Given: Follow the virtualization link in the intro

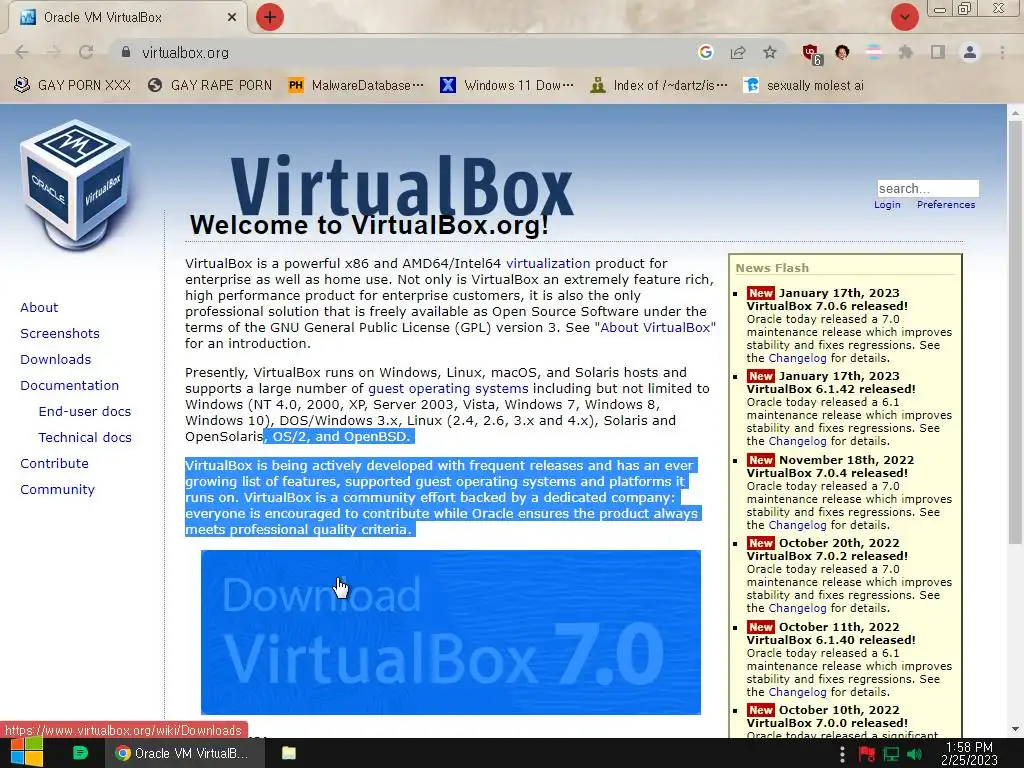Looking at the screenshot, I should click(548, 263).
